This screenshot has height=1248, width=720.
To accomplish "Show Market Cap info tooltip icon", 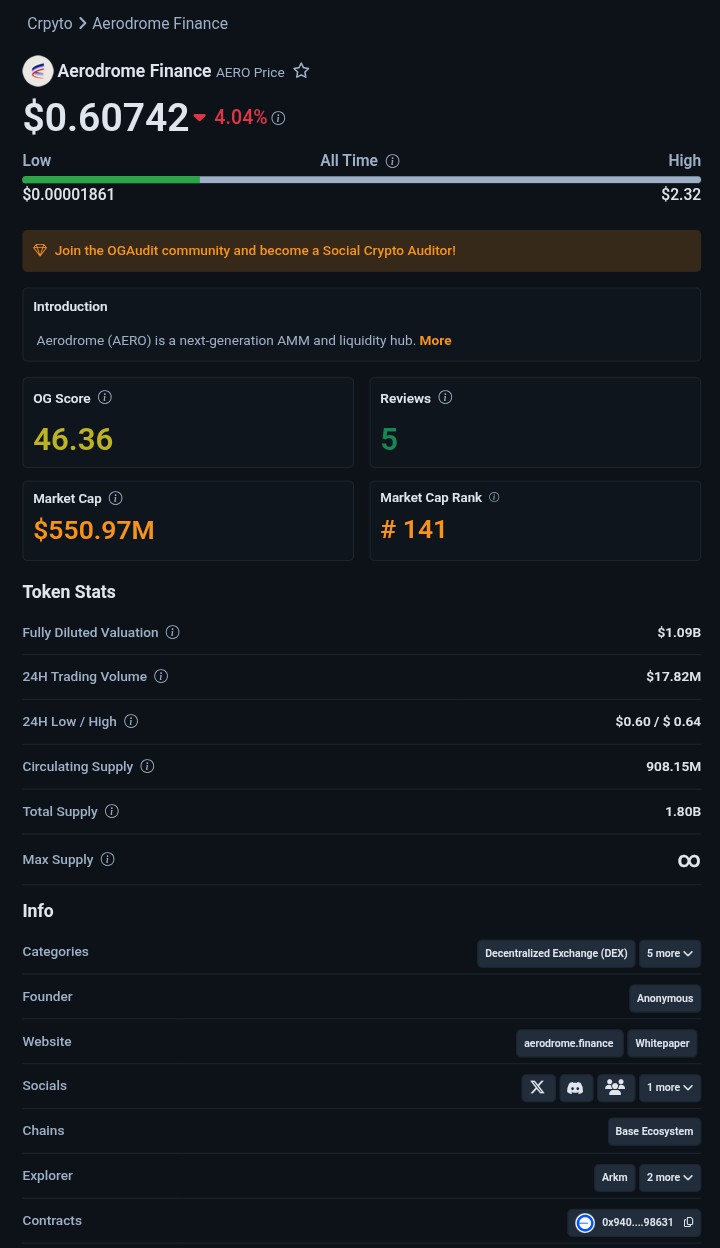I will click(115, 497).
